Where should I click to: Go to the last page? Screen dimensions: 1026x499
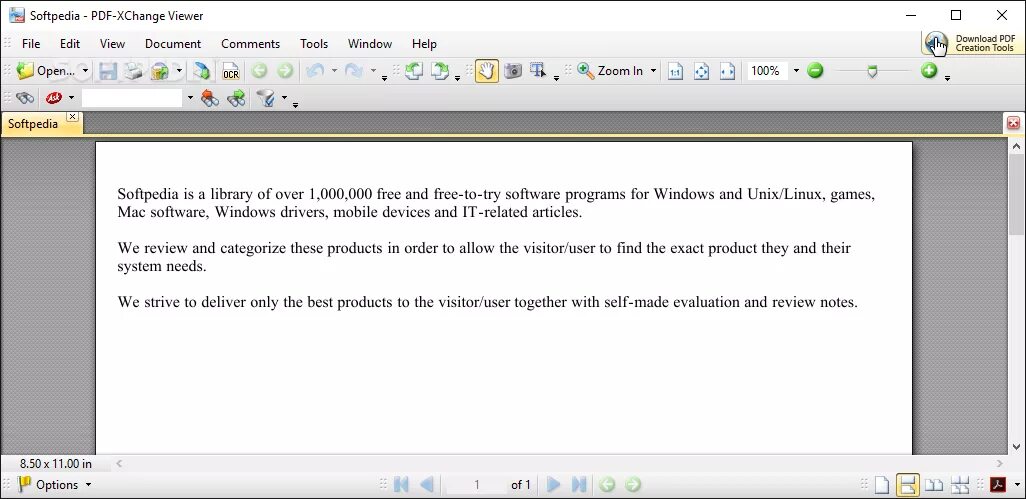coord(579,485)
